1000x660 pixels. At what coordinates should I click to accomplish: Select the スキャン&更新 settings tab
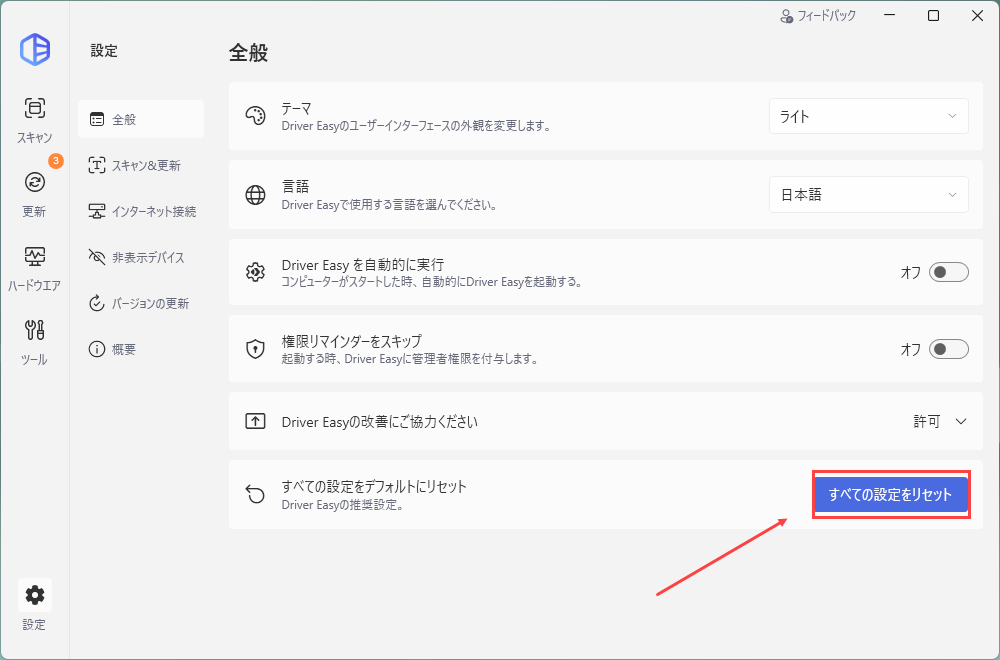click(141, 165)
